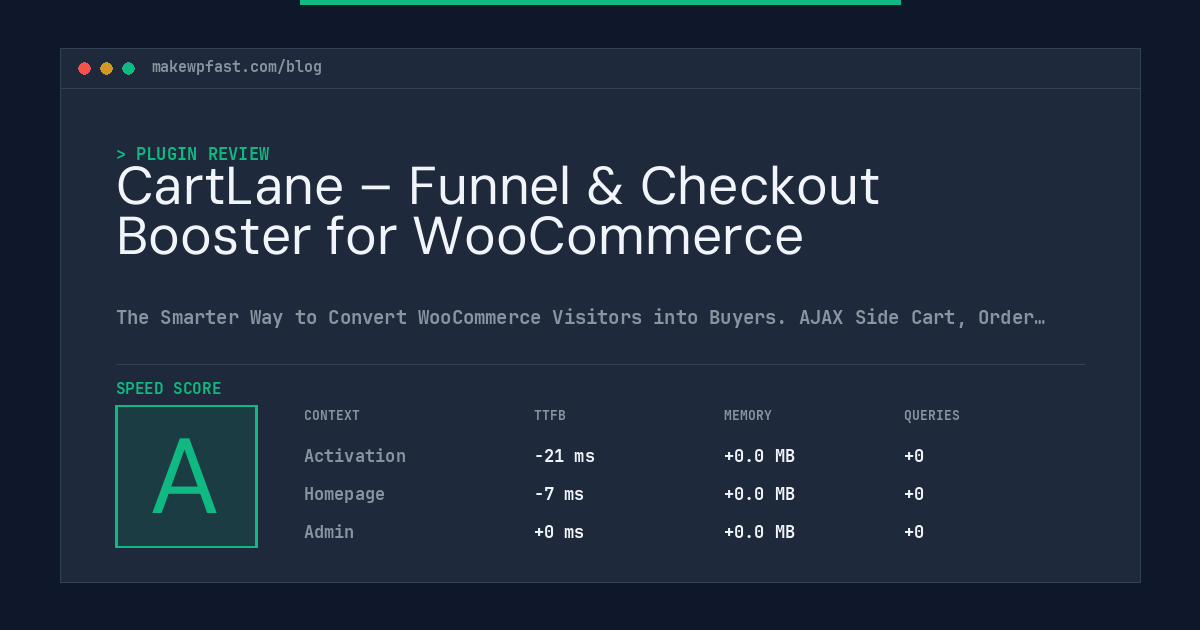Click the yellow window dot
The width and height of the screenshot is (1200, 630).
106,68
